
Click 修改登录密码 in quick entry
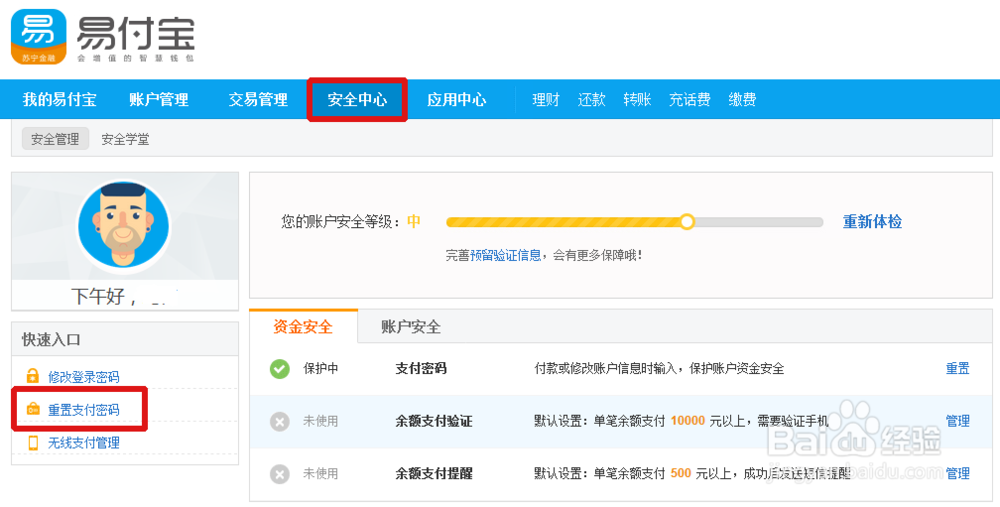84,376
